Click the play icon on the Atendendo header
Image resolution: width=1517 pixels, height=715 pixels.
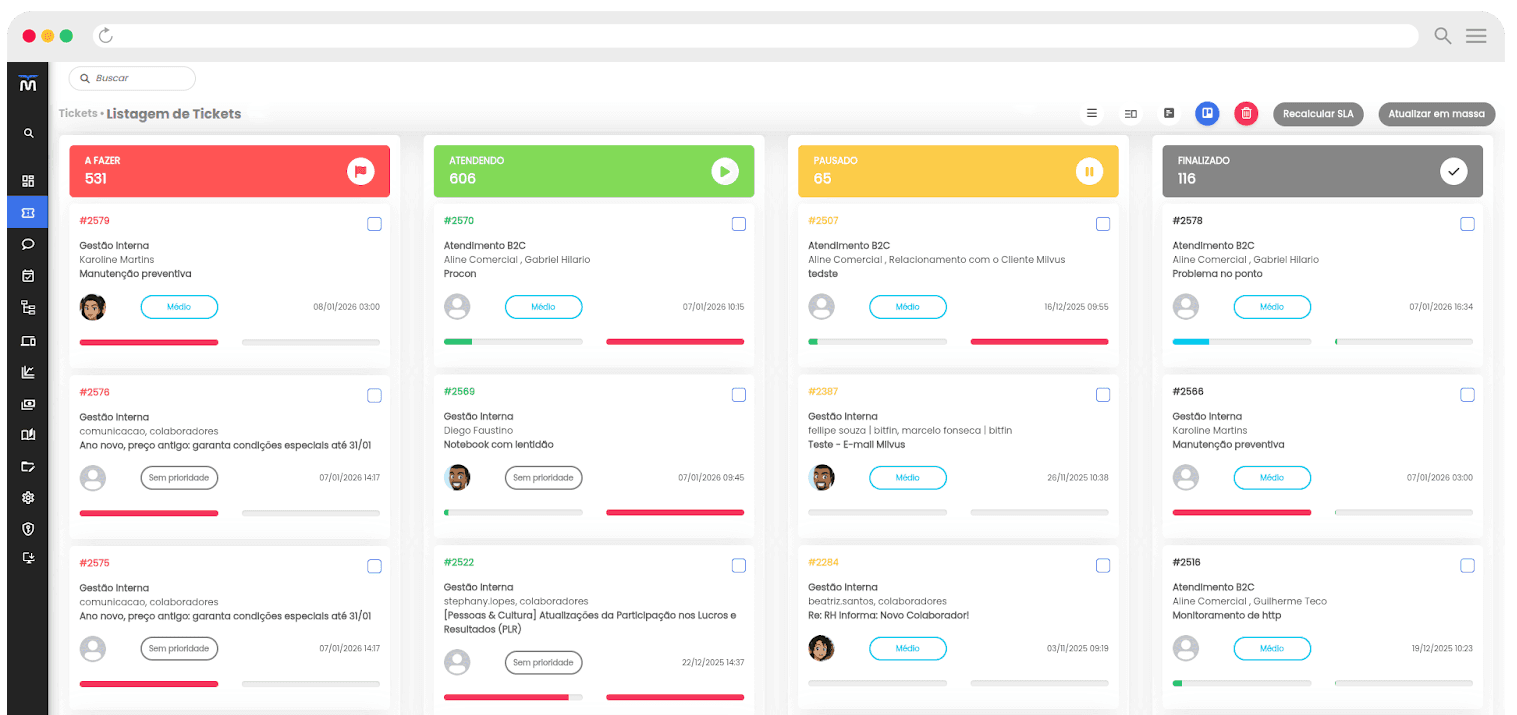pos(725,172)
